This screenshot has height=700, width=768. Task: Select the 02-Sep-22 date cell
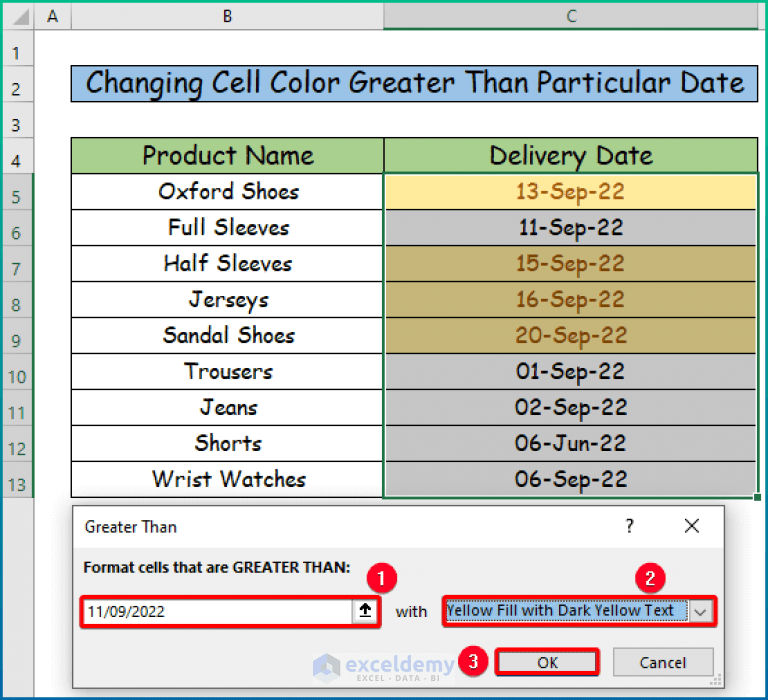click(x=571, y=408)
